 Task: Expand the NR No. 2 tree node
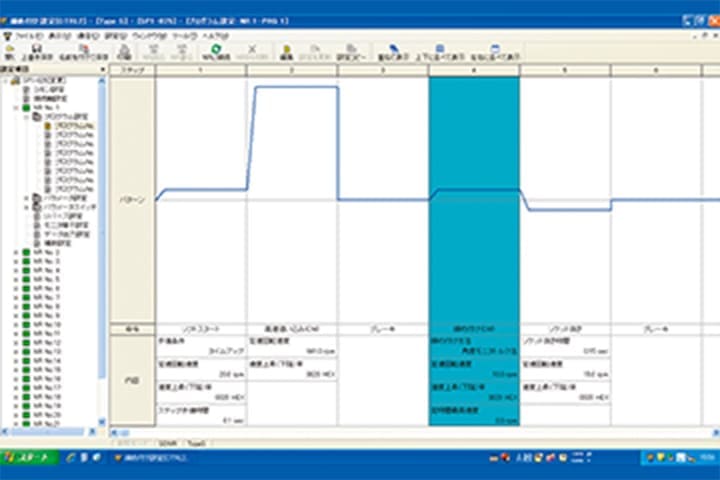point(15,254)
